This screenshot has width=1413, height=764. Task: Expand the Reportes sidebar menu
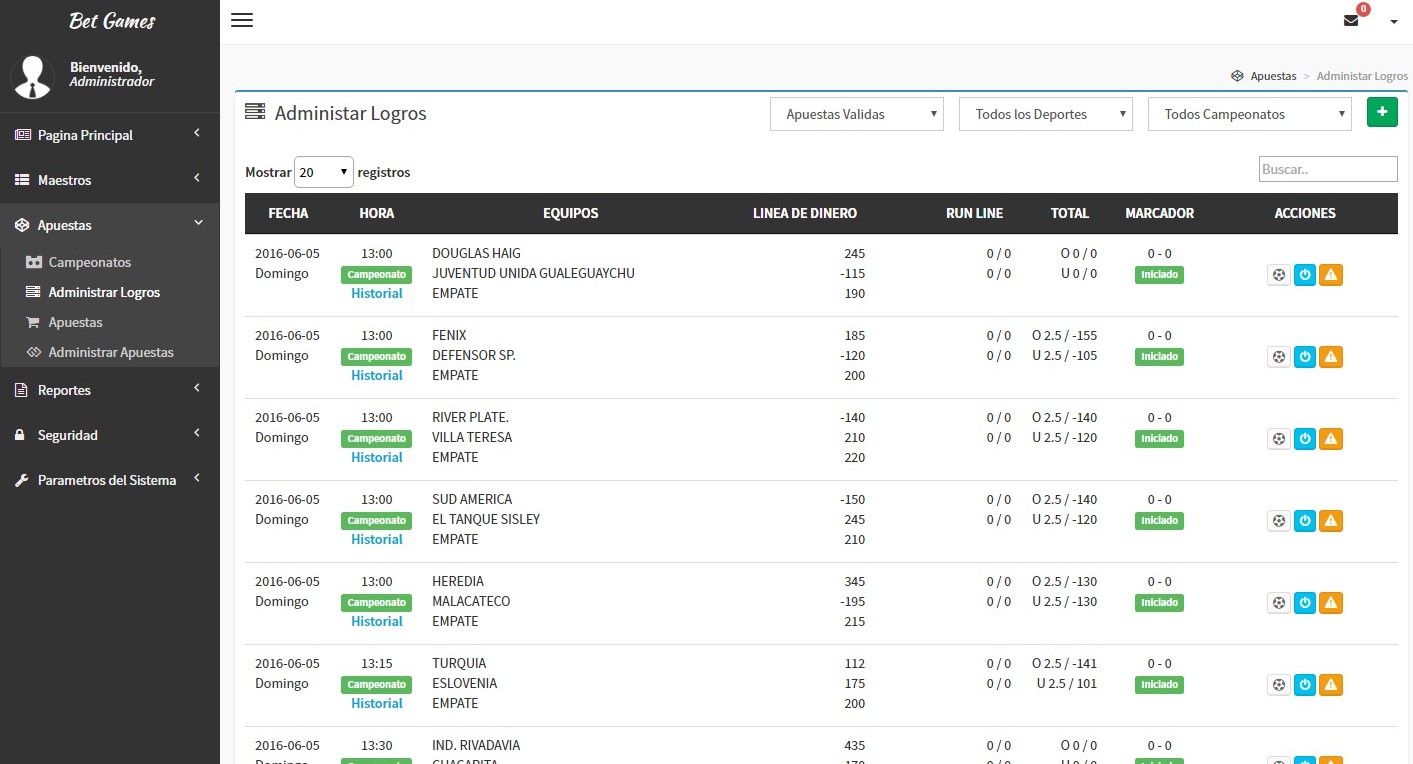(x=109, y=390)
